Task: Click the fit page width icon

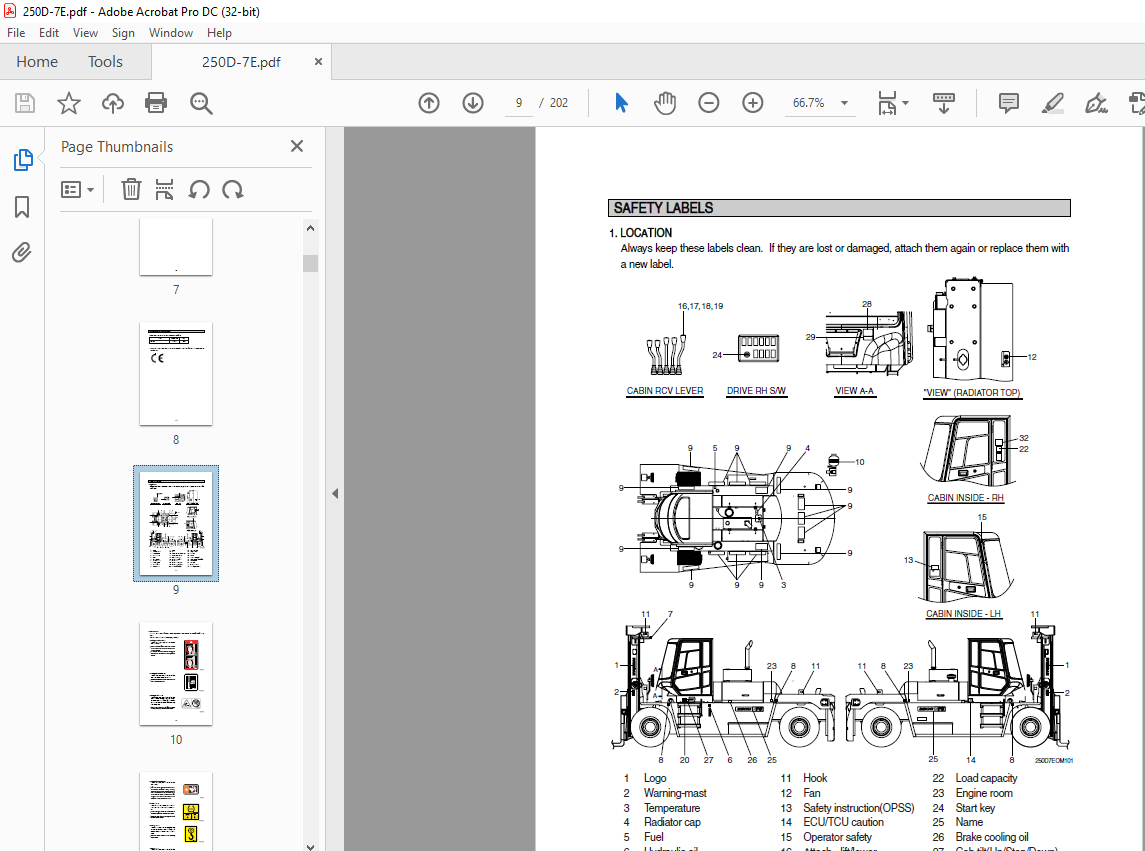Action: click(886, 103)
